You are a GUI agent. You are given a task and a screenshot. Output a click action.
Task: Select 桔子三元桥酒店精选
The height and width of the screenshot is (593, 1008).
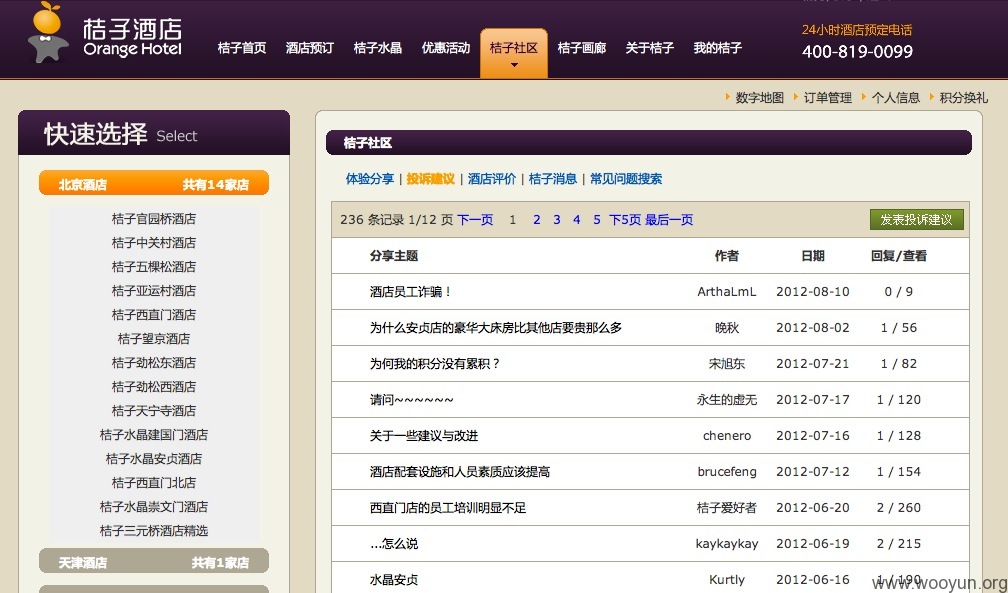(154, 531)
